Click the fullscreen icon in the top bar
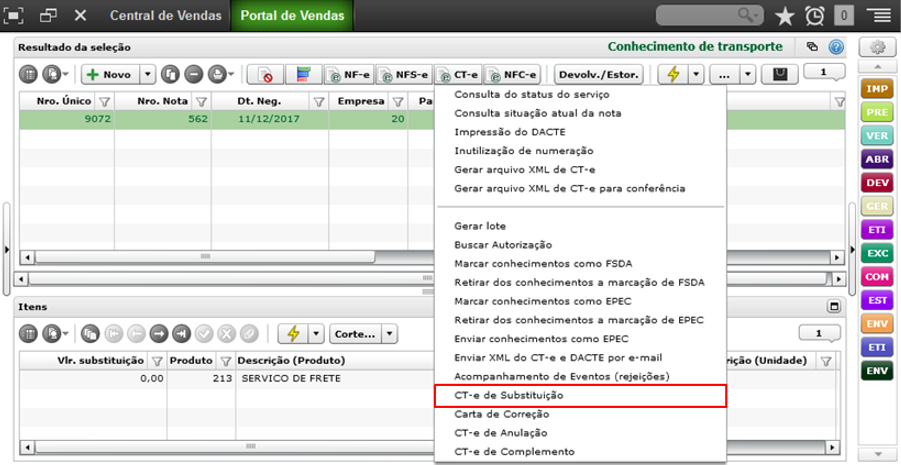 (x=14, y=16)
